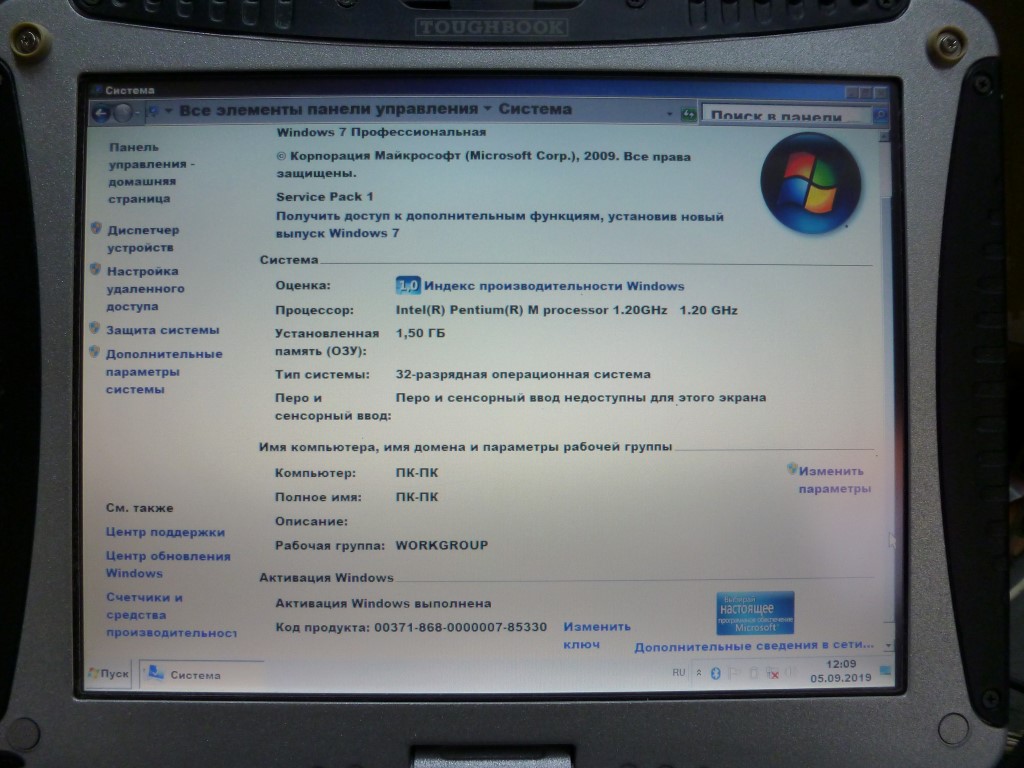
Task: Click the volume tray icon
Action: (791, 673)
